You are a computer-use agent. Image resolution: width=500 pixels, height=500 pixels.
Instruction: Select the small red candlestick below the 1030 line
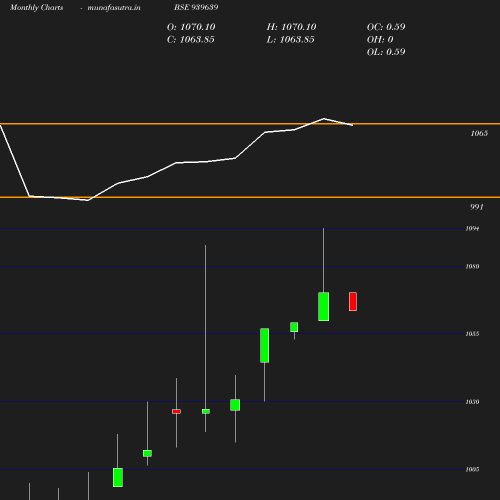(x=176, y=411)
